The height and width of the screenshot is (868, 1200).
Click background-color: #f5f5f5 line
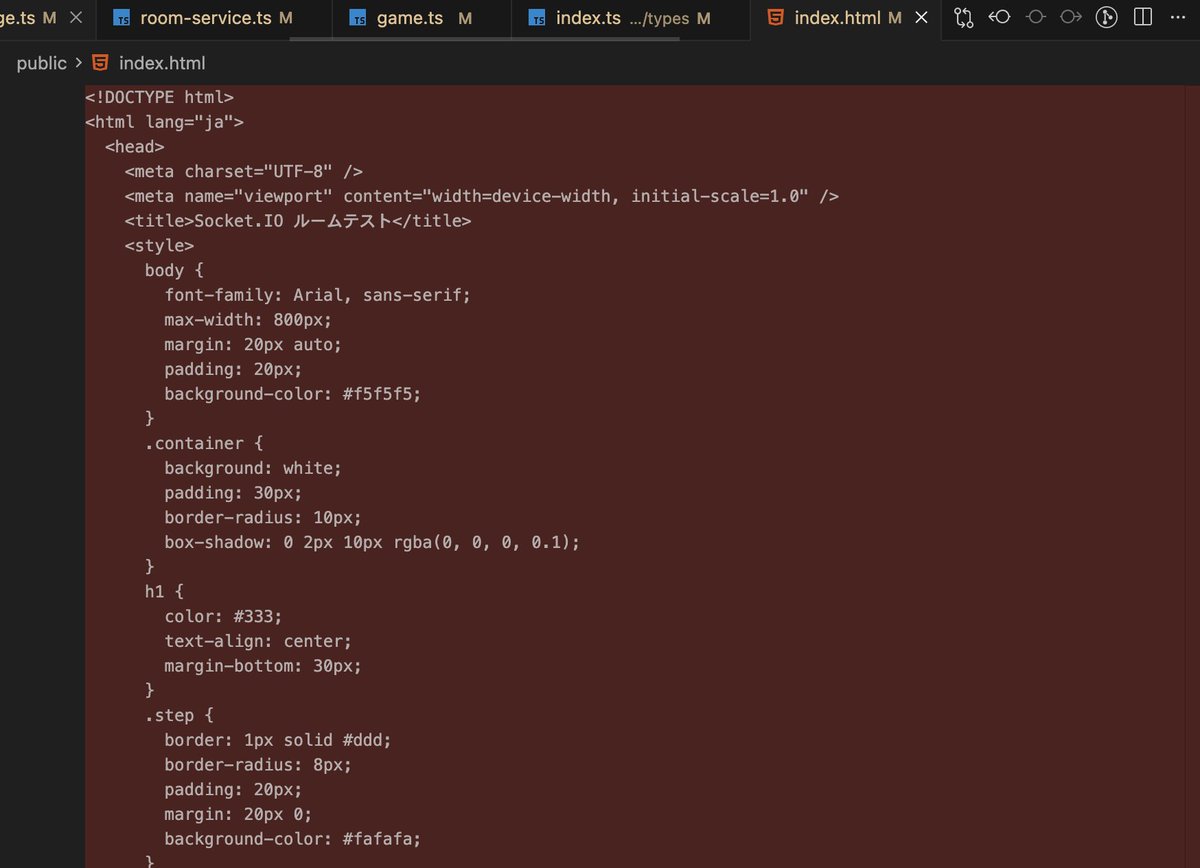[x=293, y=394]
